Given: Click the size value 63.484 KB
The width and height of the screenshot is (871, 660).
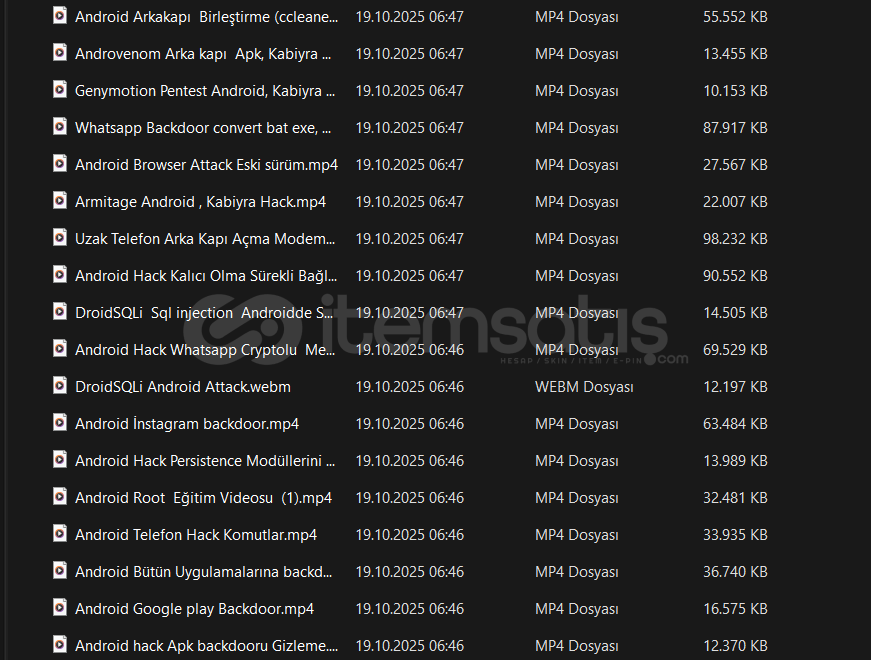Looking at the screenshot, I should (735, 424).
